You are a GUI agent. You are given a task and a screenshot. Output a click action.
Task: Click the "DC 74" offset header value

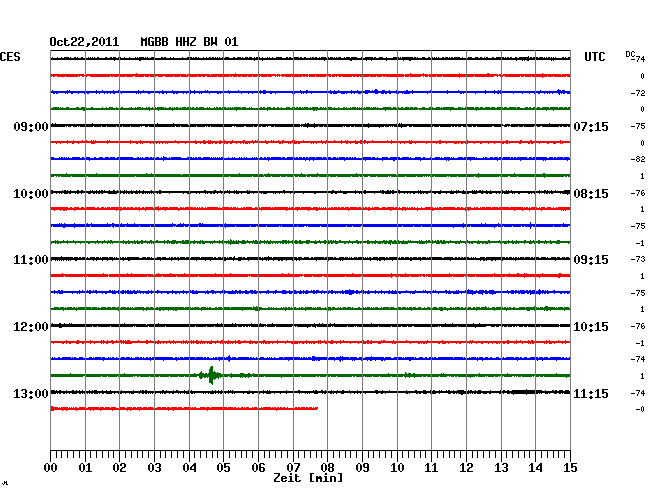click(x=635, y=57)
